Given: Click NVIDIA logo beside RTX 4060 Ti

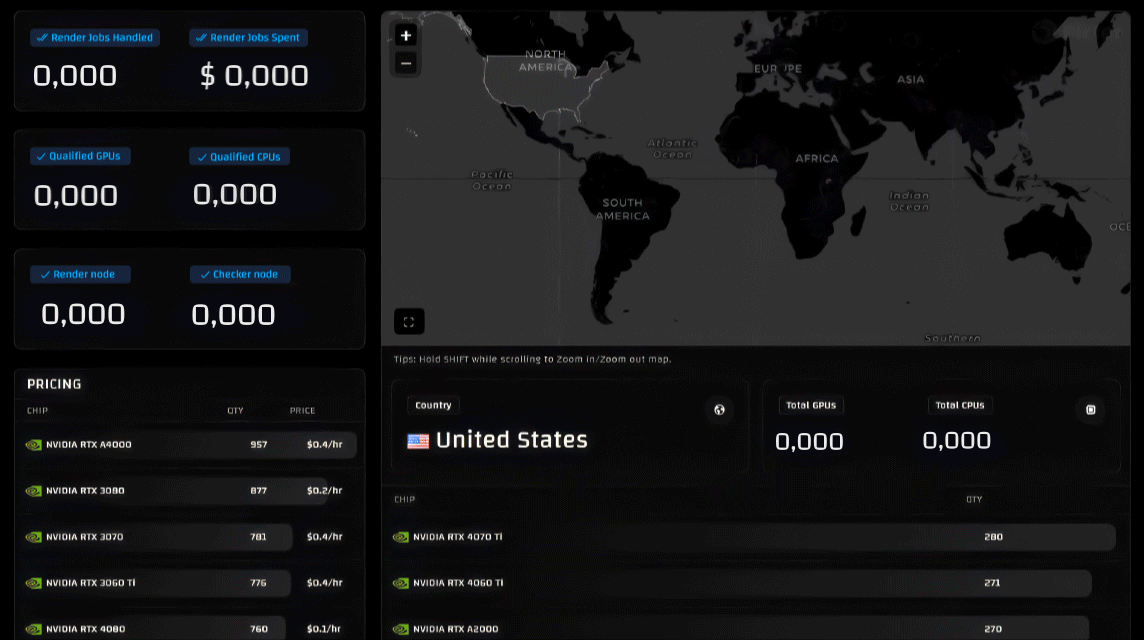Looking at the screenshot, I should (x=401, y=583).
